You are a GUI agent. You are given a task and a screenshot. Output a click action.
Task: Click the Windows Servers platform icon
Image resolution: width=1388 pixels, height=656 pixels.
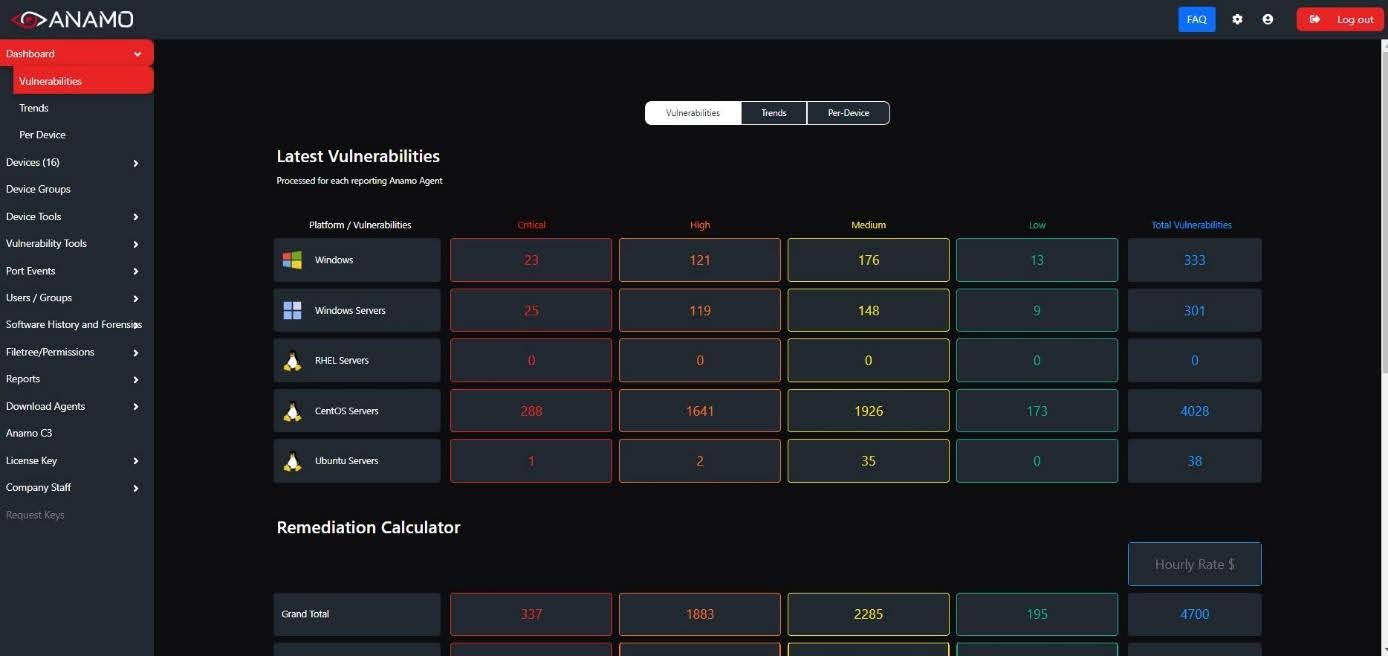pos(292,311)
